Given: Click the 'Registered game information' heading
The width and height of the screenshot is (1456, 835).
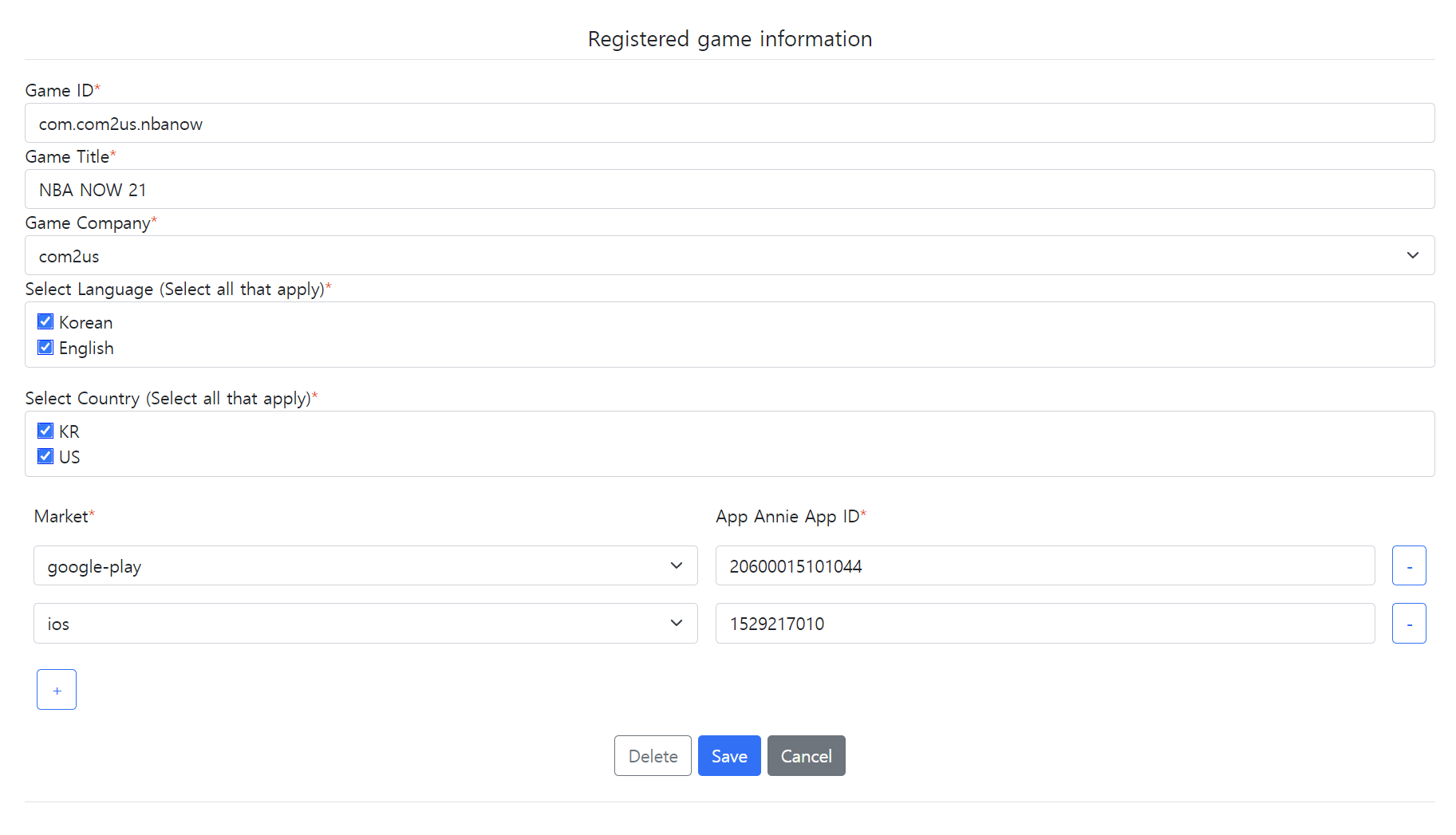Looking at the screenshot, I should click(x=730, y=39).
